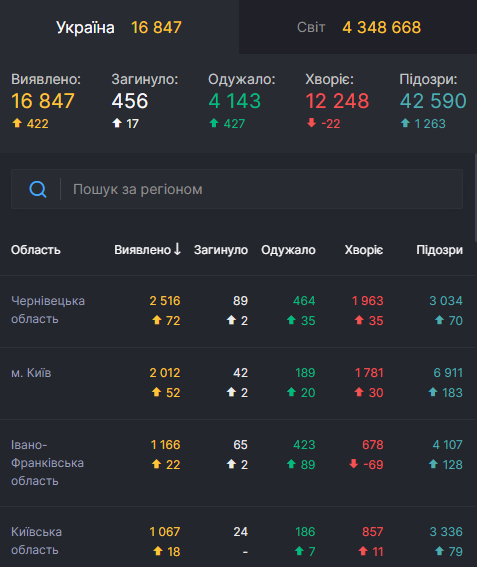Click the blue search magnifier icon

[38, 189]
